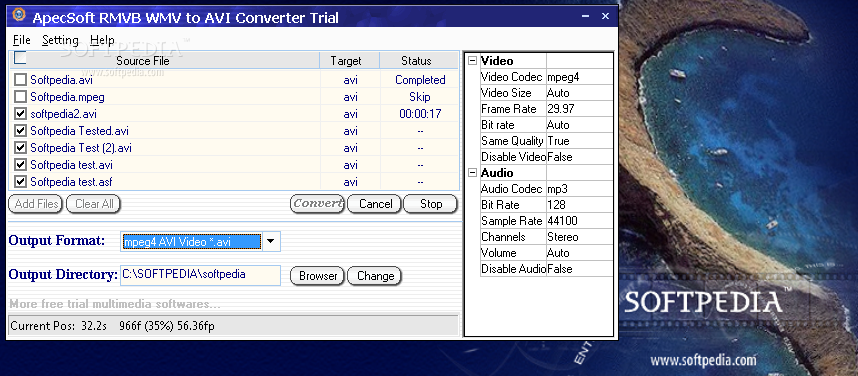858x376 pixels.
Task: Open the File menu
Action: tap(21, 40)
